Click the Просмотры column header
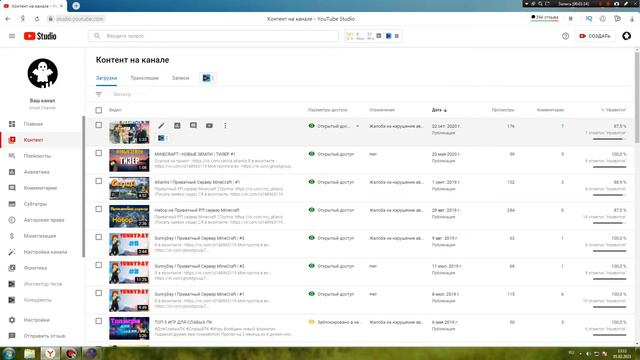The height and width of the screenshot is (360, 640). [x=503, y=110]
